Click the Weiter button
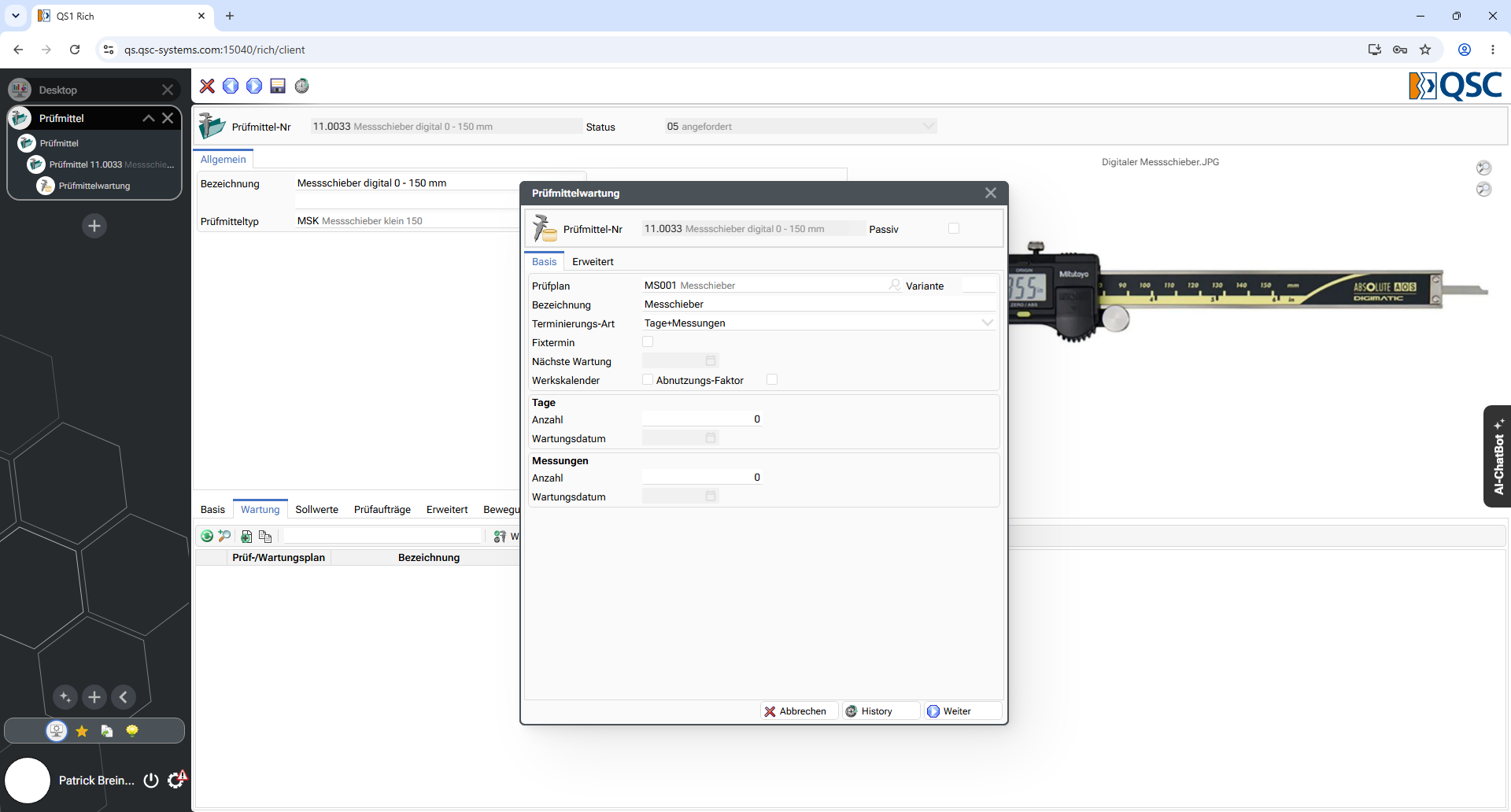This screenshot has height=812, width=1511. (x=963, y=711)
